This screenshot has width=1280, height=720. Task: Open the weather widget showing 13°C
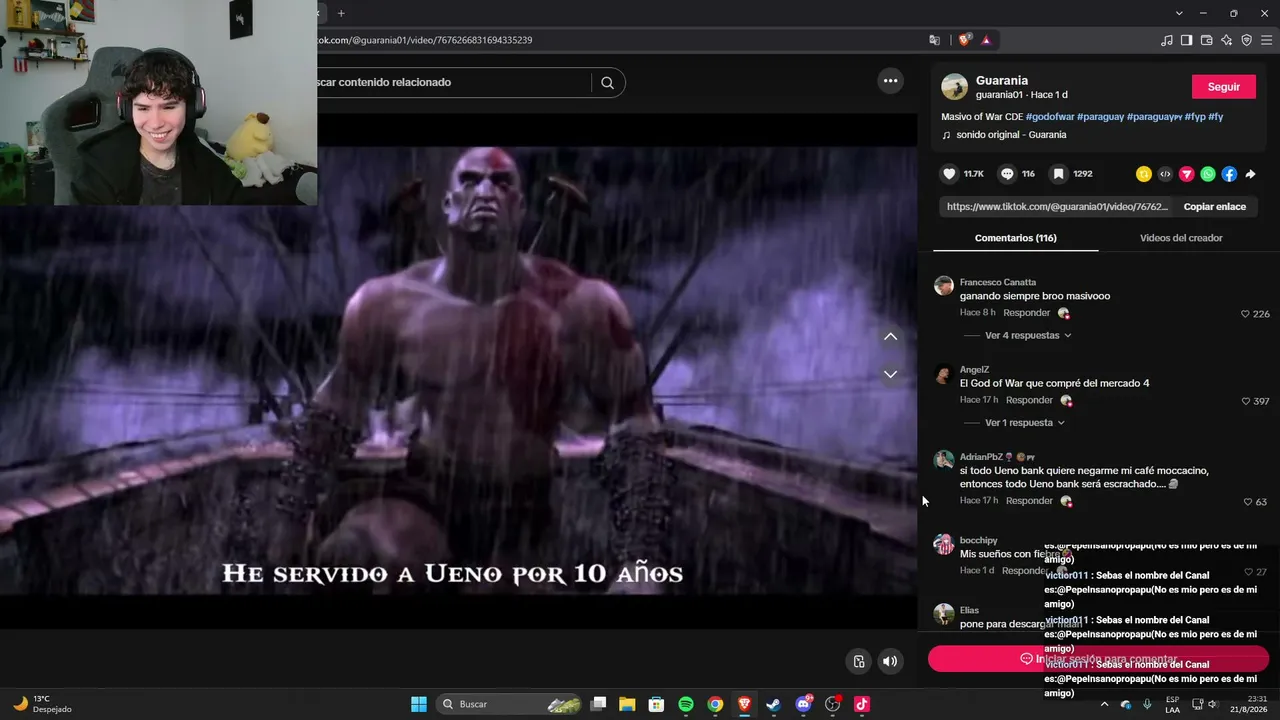42,704
